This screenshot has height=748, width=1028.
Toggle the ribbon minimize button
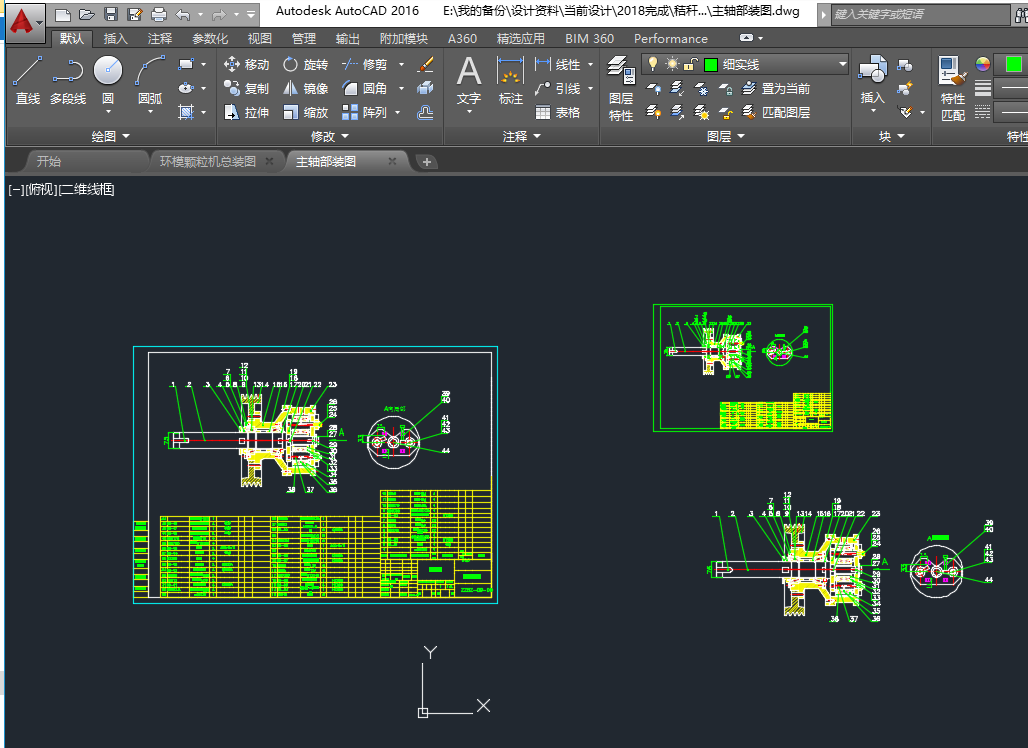746,38
